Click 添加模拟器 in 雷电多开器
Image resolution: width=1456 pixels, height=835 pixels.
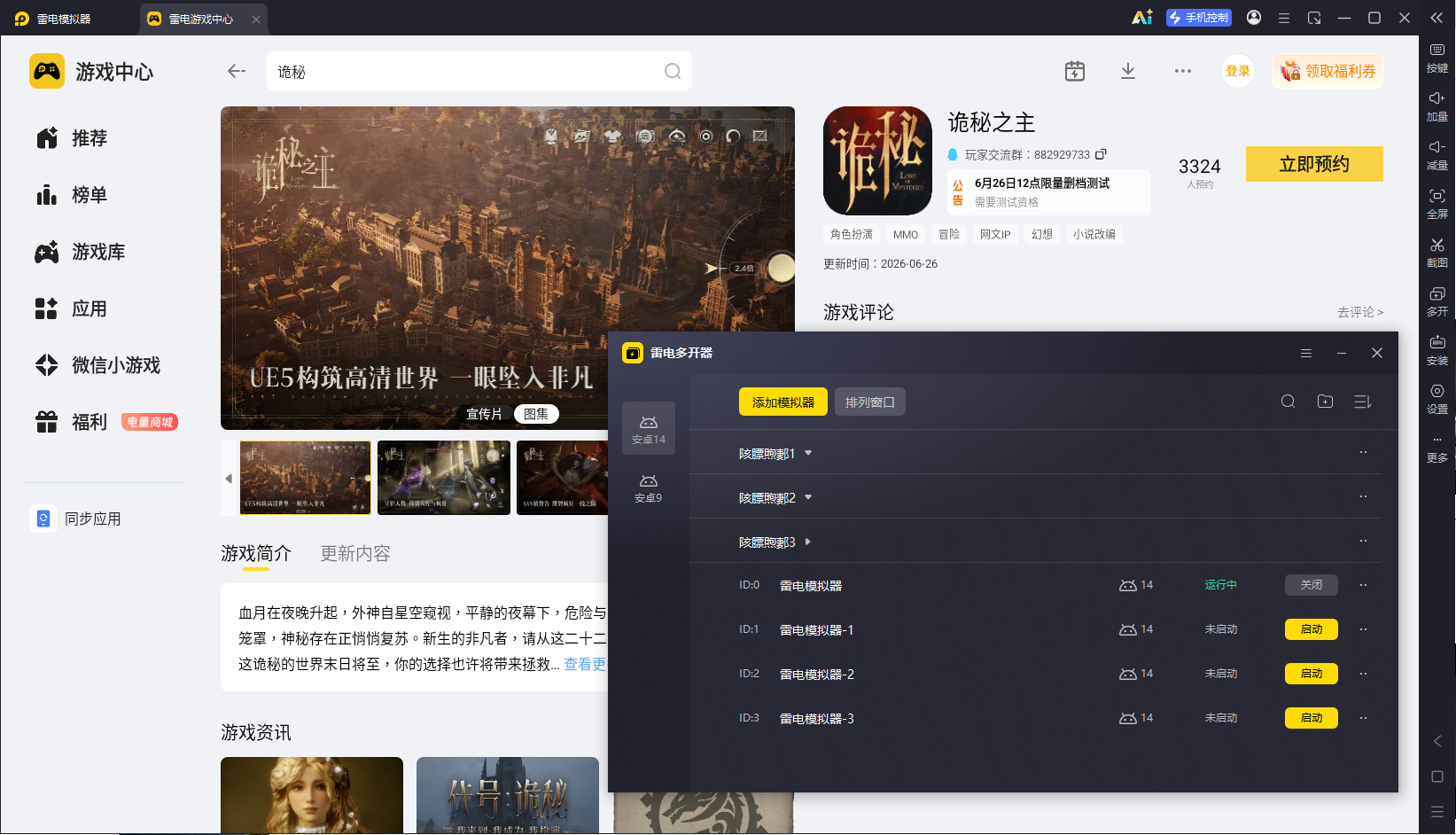(783, 402)
